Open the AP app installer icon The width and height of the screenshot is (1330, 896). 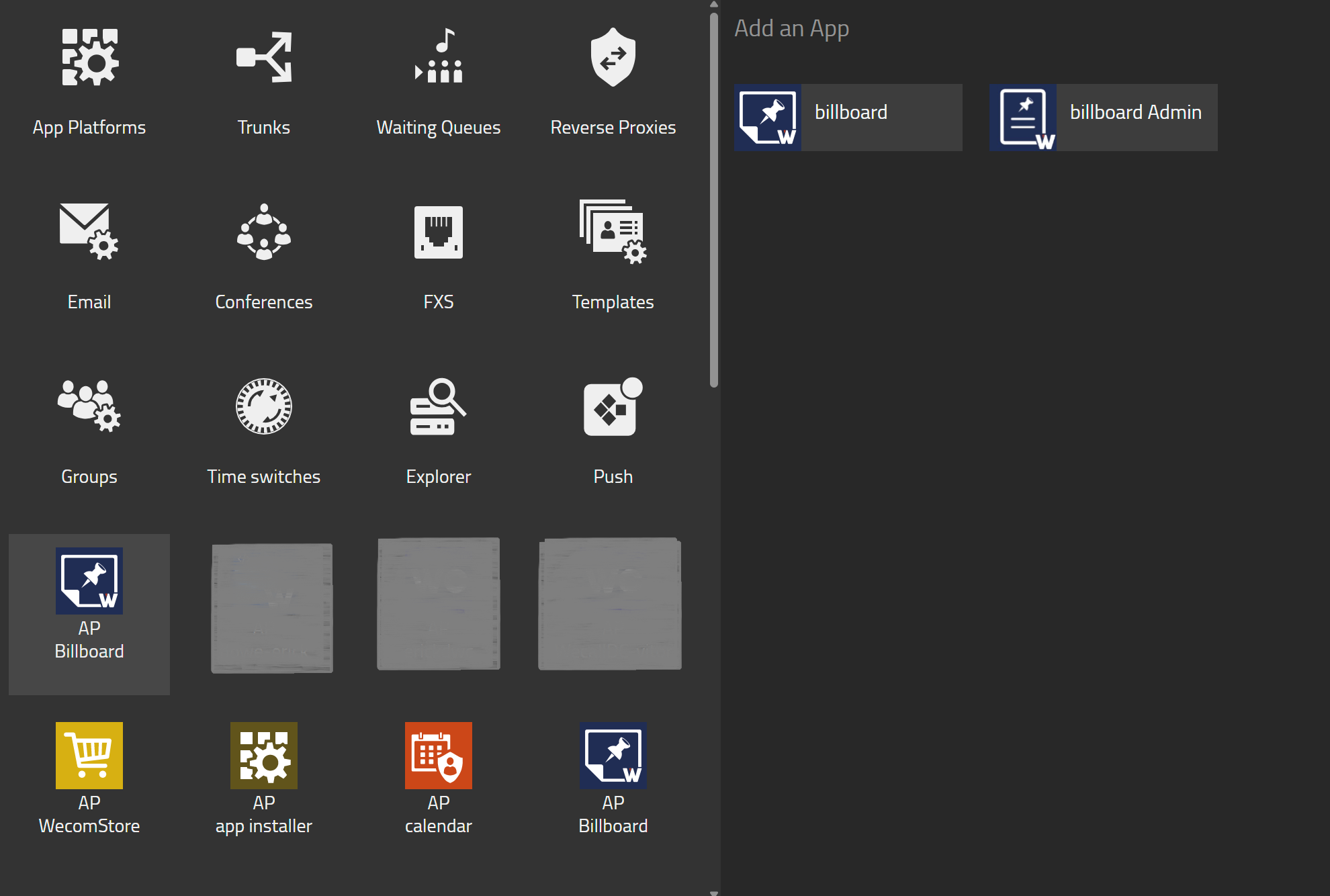coord(263,756)
